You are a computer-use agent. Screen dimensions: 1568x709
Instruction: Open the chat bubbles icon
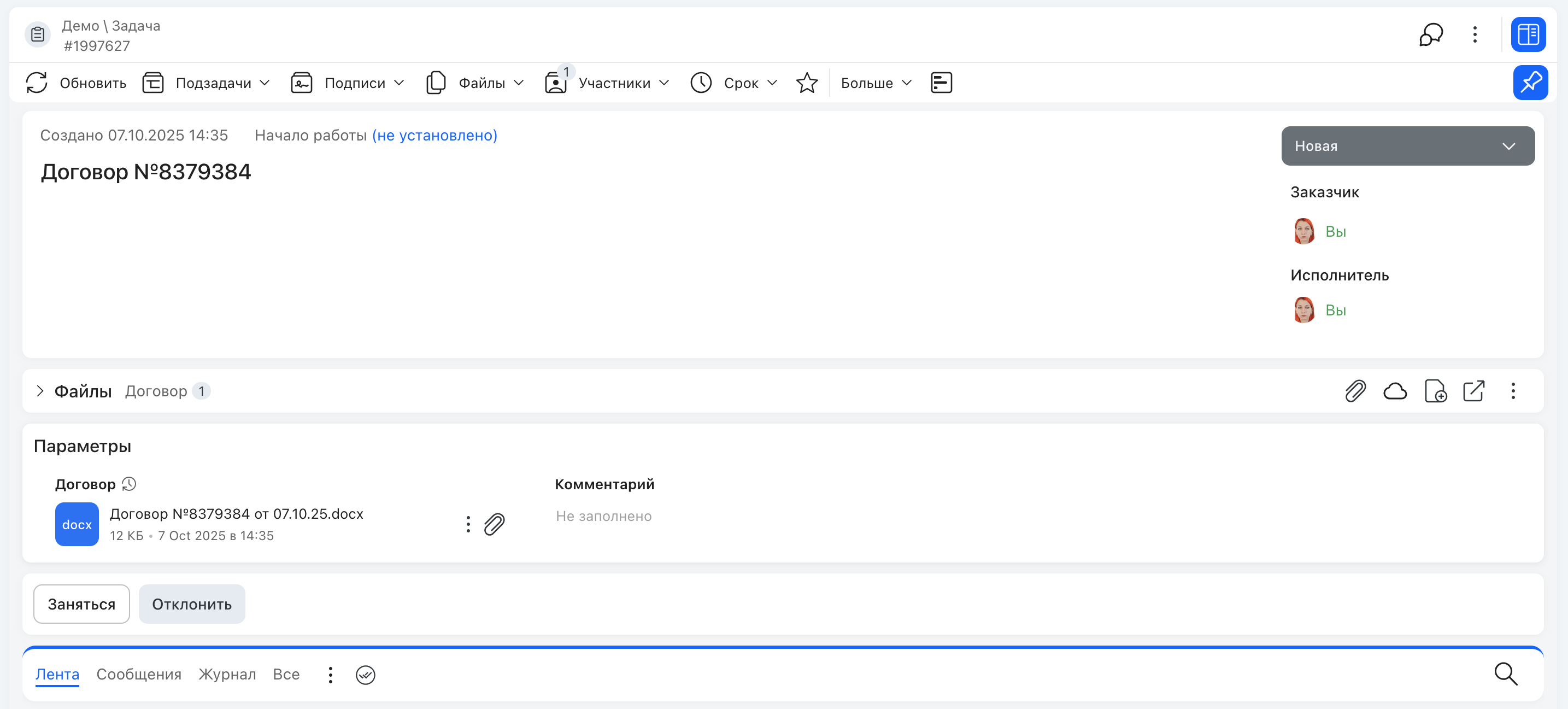coord(1430,34)
